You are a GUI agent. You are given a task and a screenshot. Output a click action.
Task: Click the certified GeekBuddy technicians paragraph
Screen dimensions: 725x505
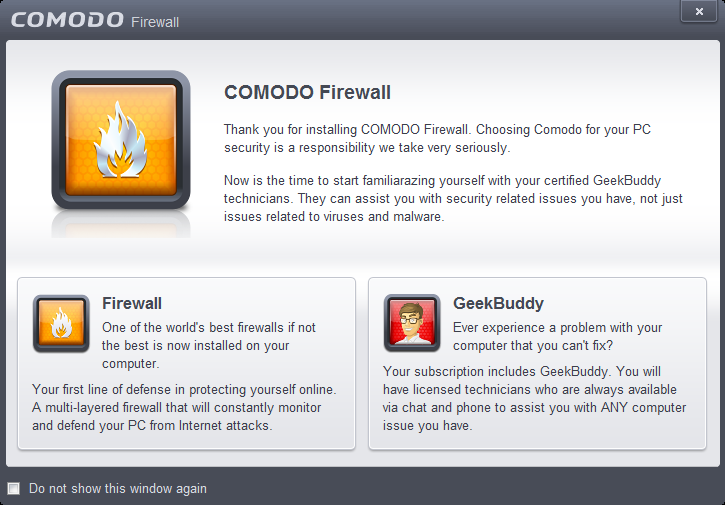(x=454, y=198)
